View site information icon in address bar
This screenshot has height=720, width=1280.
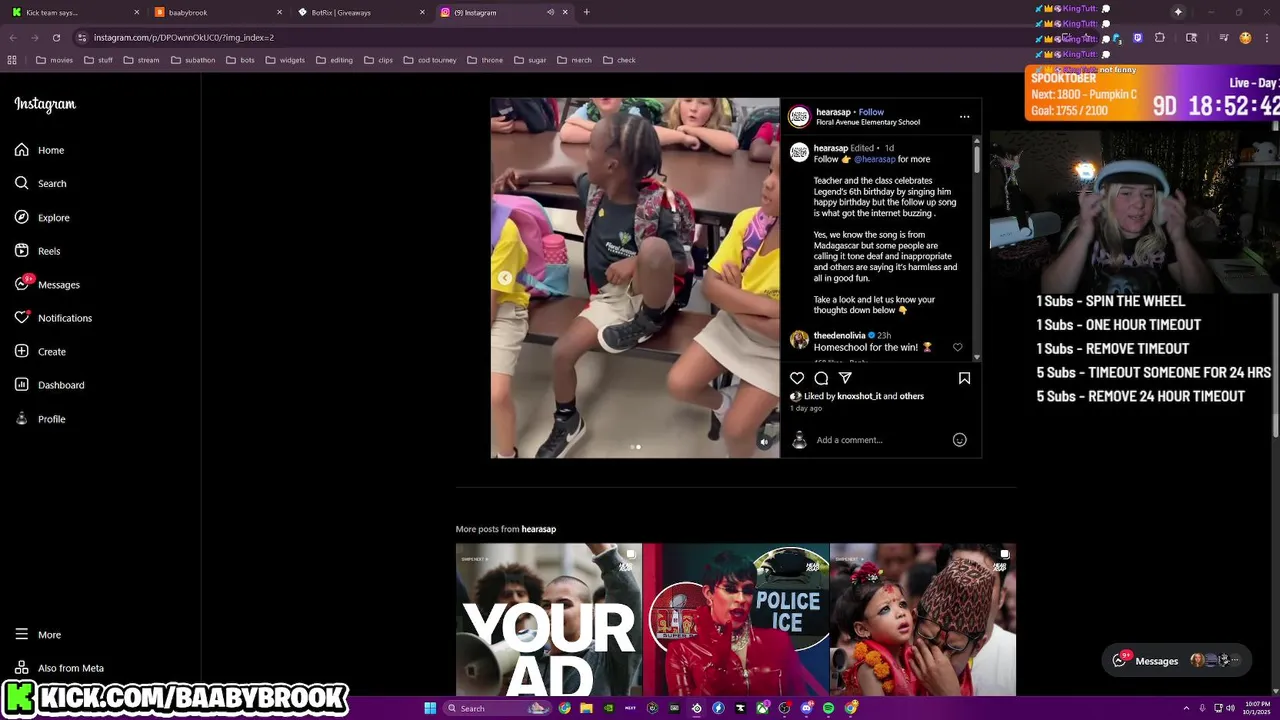81,37
